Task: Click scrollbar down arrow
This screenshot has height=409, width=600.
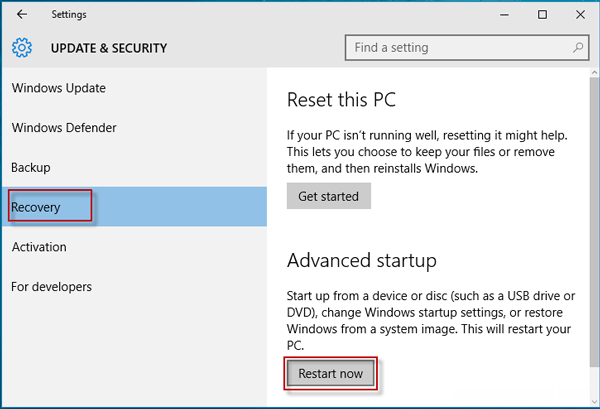Action: click(594, 402)
